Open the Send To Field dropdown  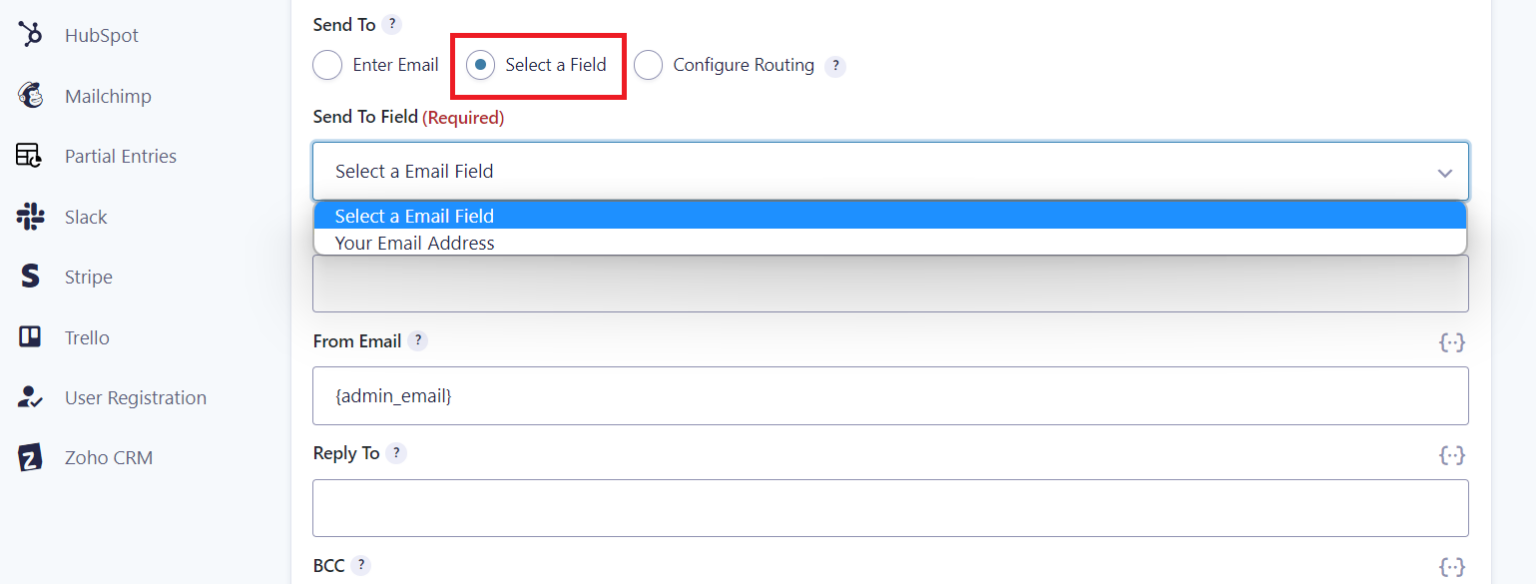pyautogui.click(x=890, y=171)
